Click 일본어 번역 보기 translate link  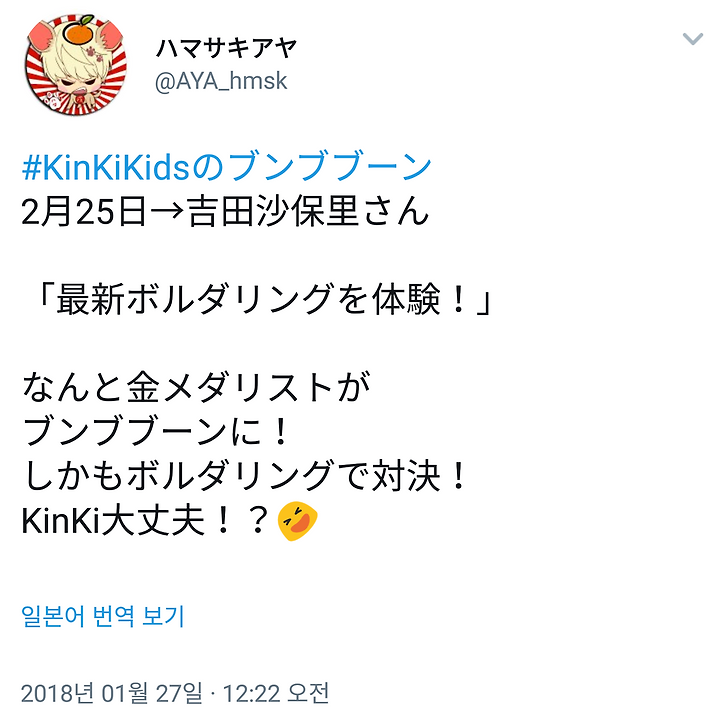coord(102,616)
